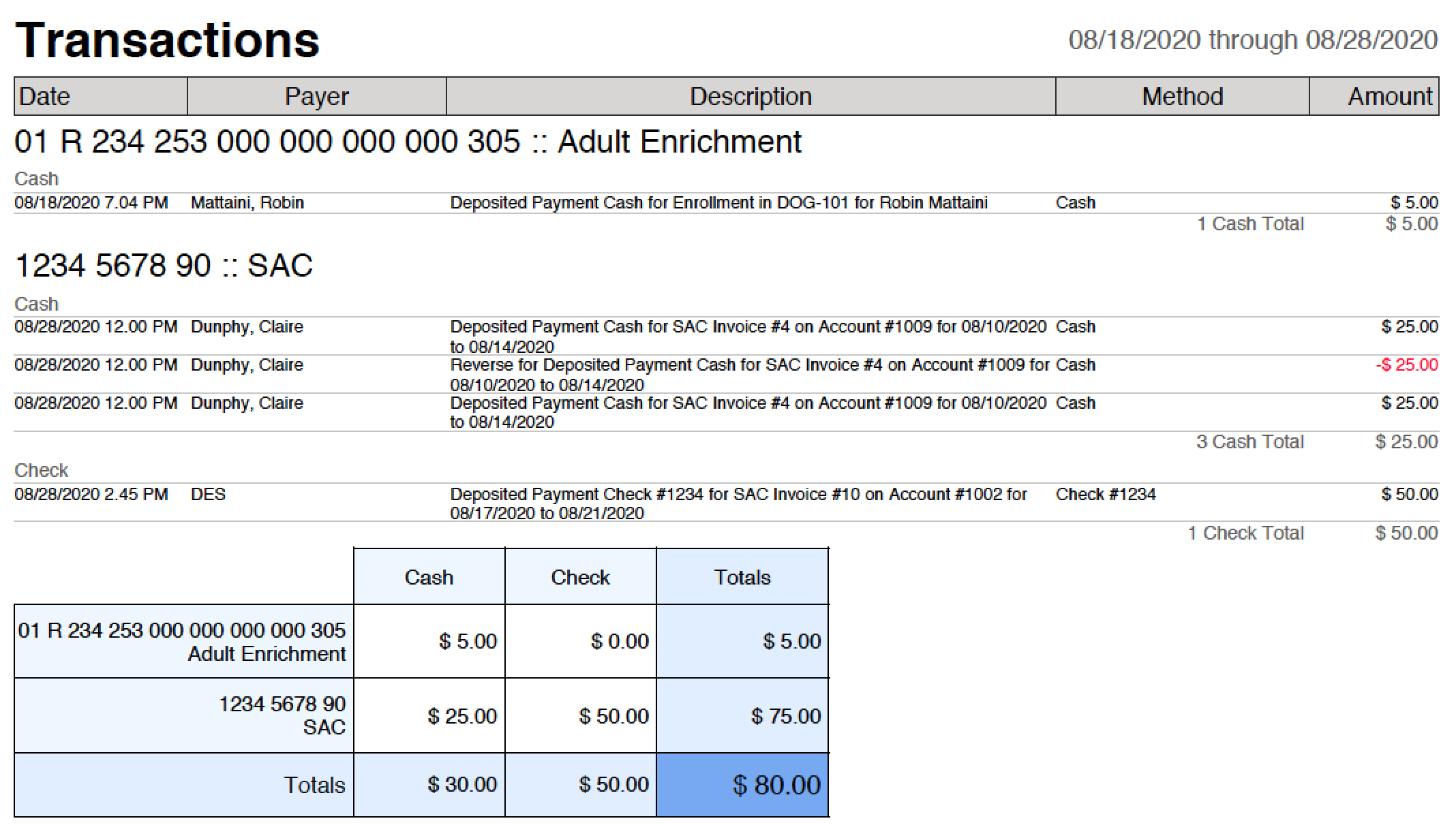Click the Payer column header

[317, 96]
